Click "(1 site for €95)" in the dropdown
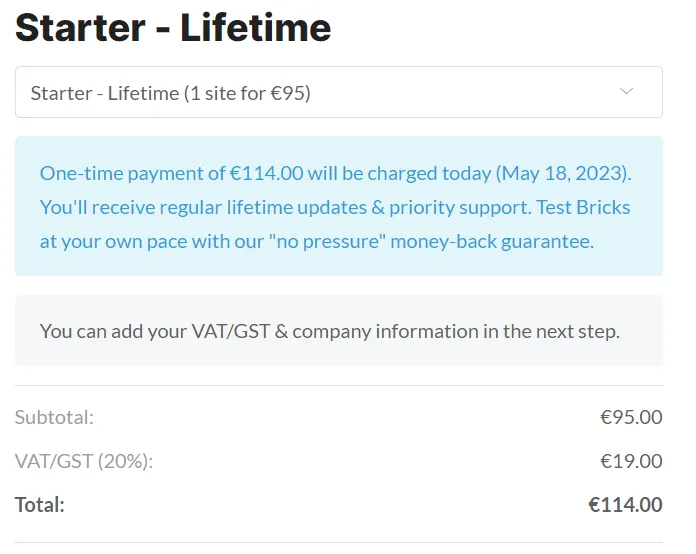The height and width of the screenshot is (554, 696). tap(248, 93)
